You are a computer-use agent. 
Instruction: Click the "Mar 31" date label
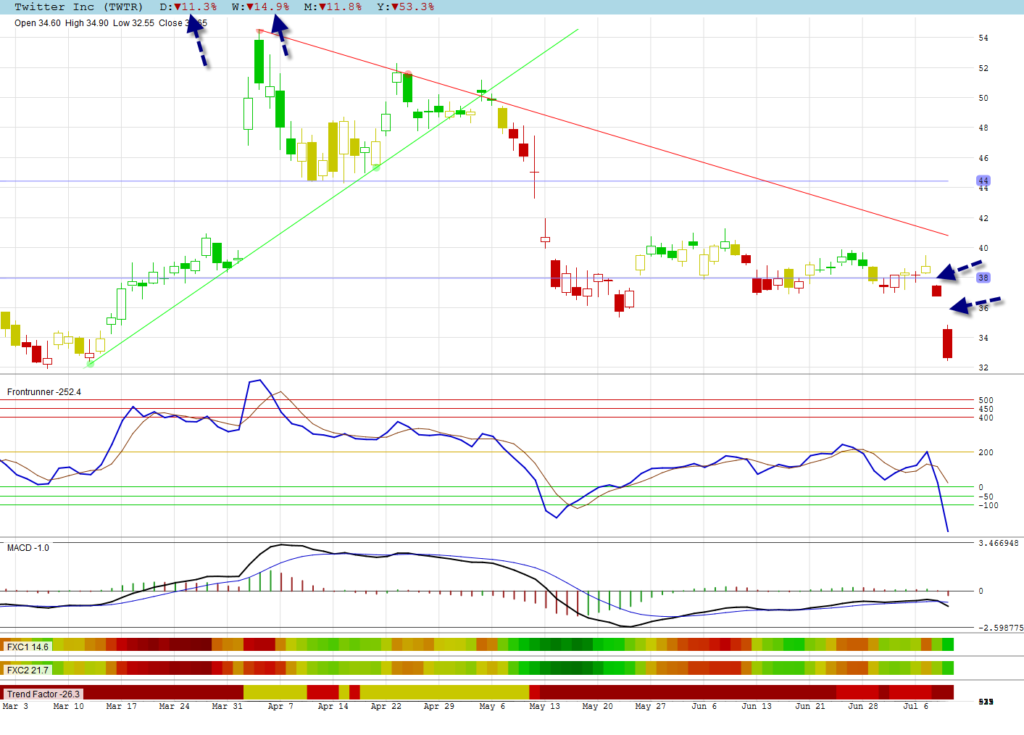coord(227,706)
